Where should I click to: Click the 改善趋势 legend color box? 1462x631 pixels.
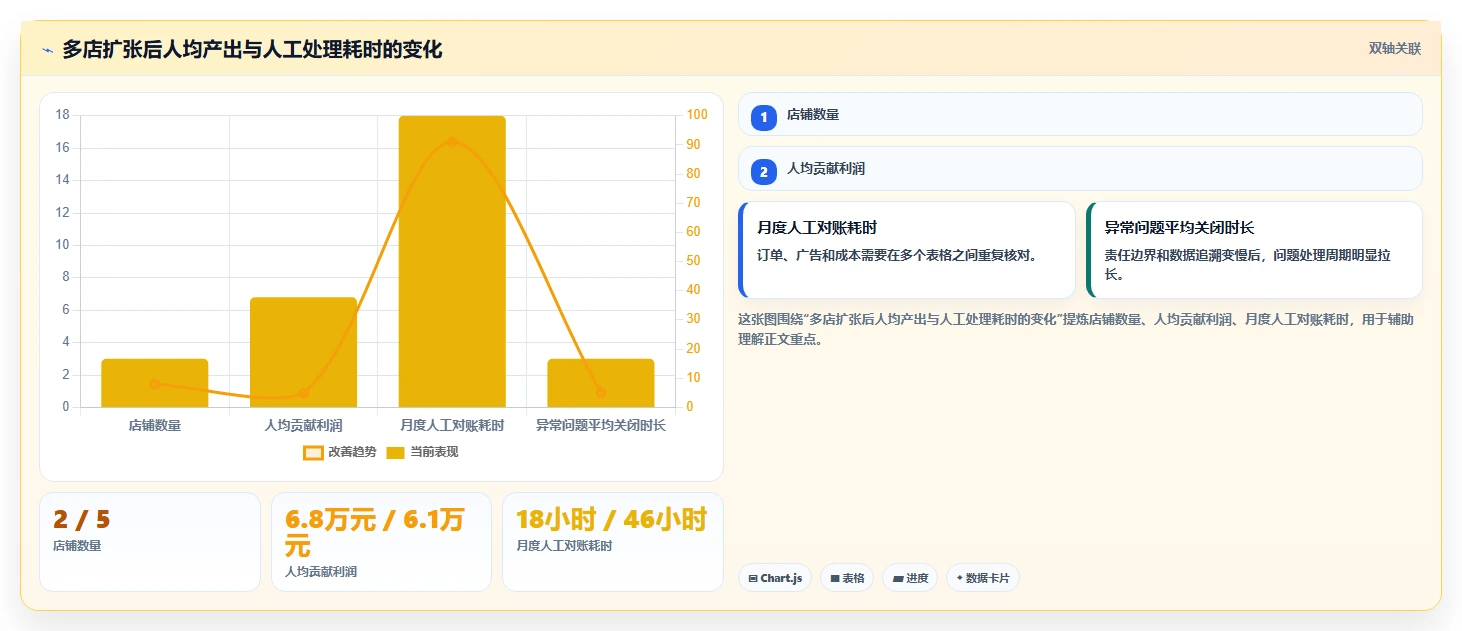[313, 453]
